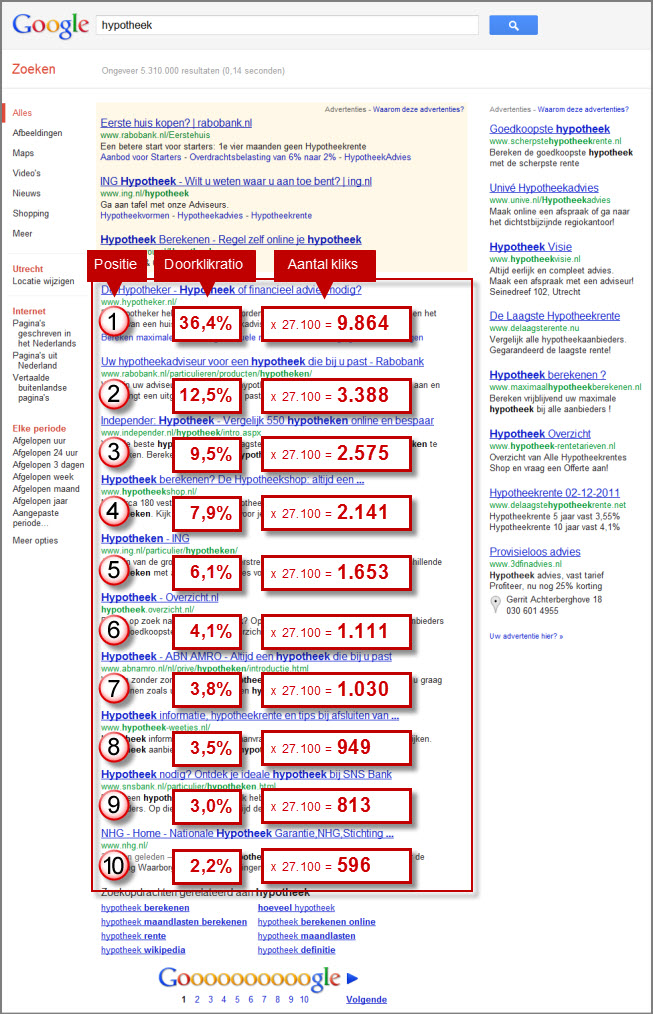This screenshot has width=653, height=1014.
Task: Open Independer Hypotheek result title
Action: coord(267,420)
